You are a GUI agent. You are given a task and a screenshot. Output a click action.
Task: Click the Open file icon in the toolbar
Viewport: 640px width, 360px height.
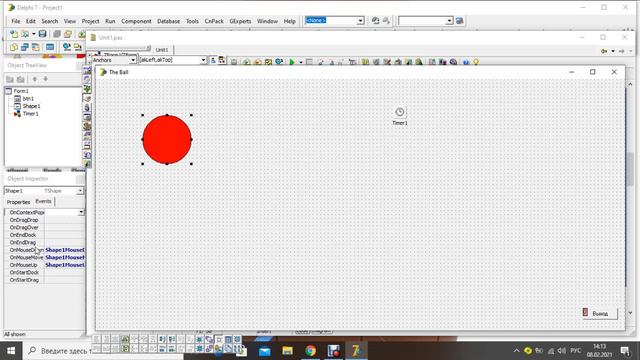25,34
